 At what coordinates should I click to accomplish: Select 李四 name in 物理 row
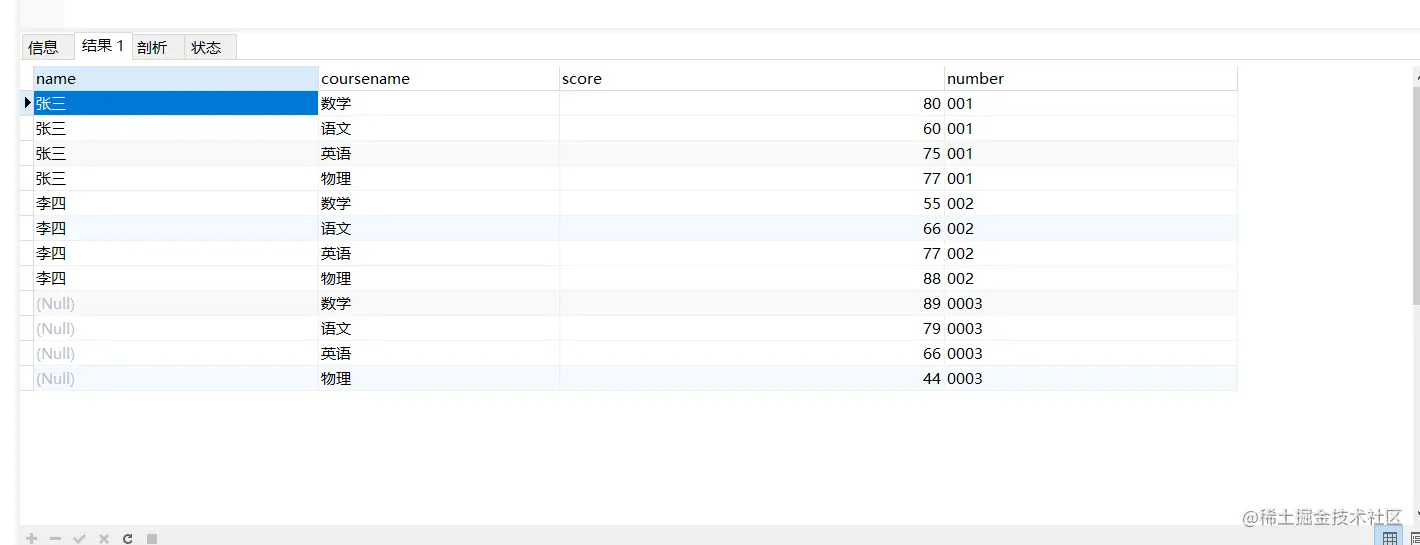pyautogui.click(x=176, y=278)
